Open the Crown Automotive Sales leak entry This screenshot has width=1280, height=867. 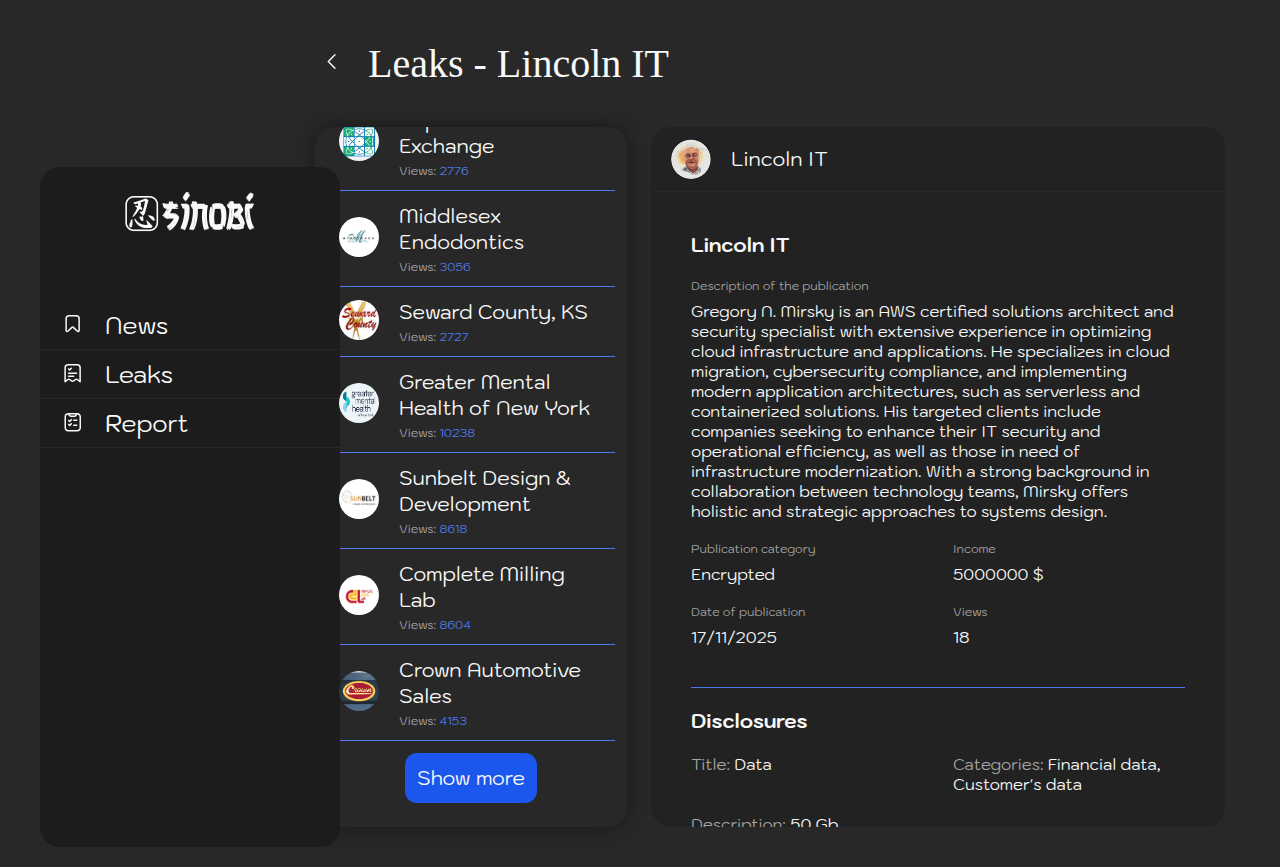489,683
